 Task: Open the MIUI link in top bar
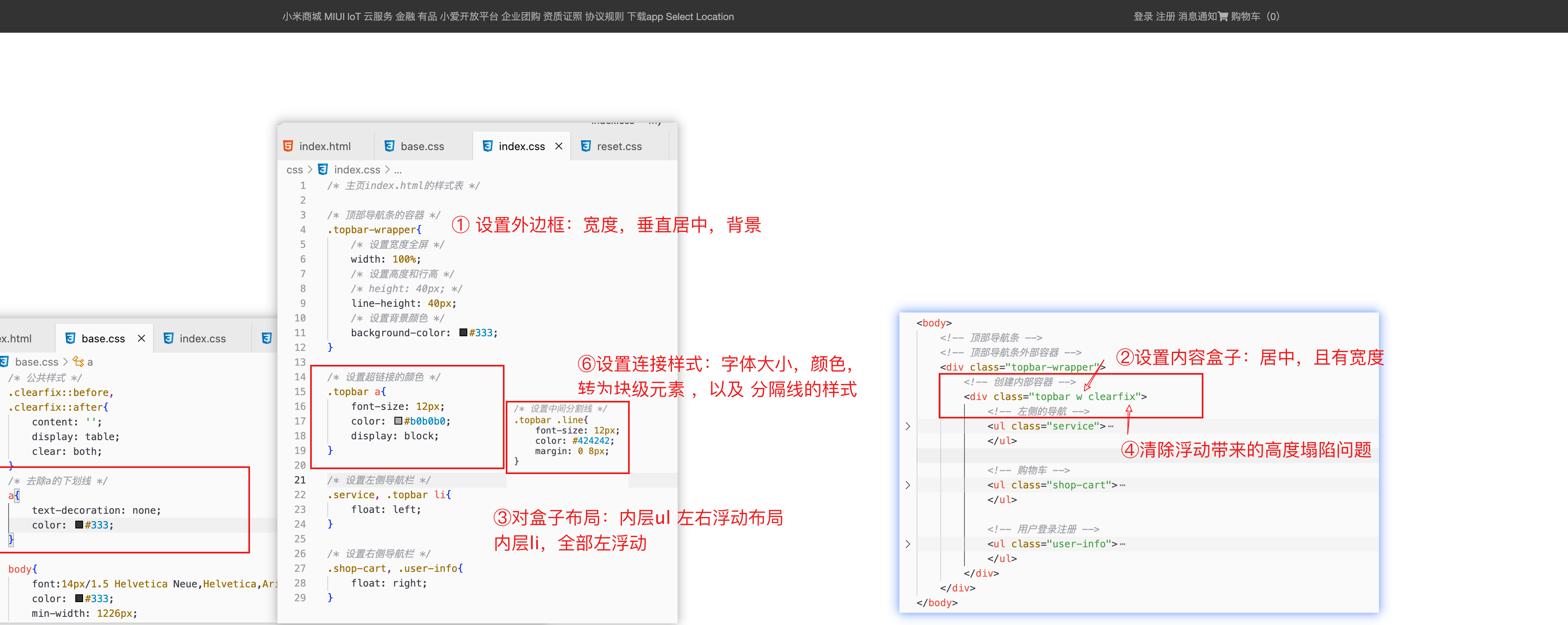334,16
